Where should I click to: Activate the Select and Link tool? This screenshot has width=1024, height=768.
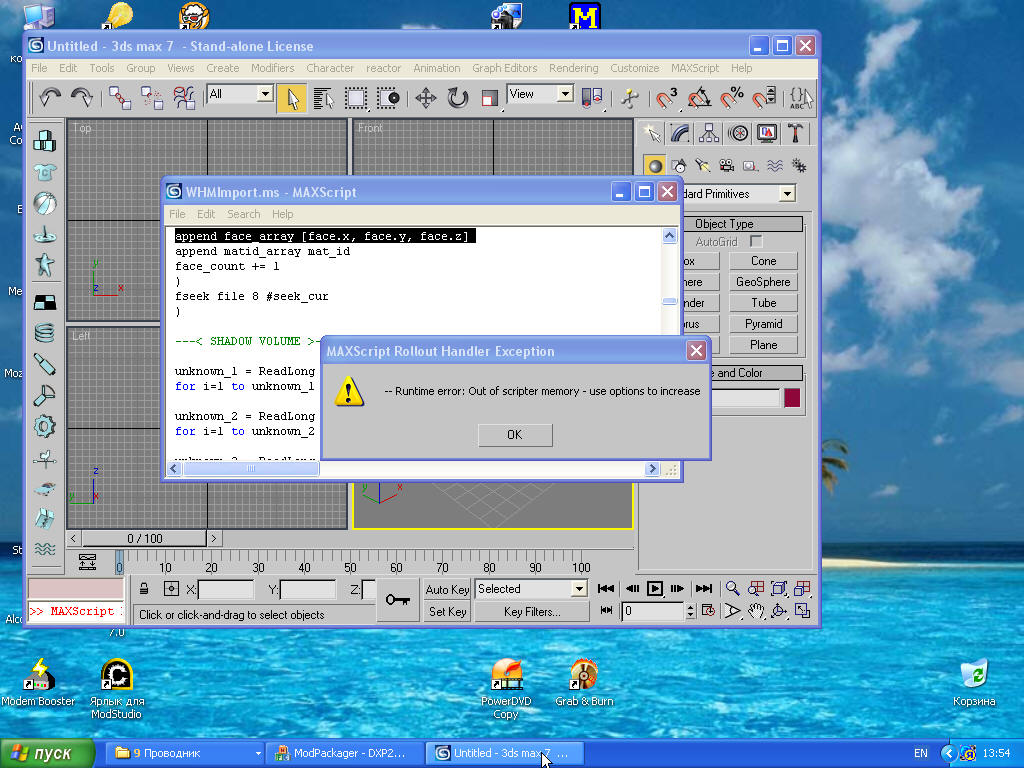120,98
